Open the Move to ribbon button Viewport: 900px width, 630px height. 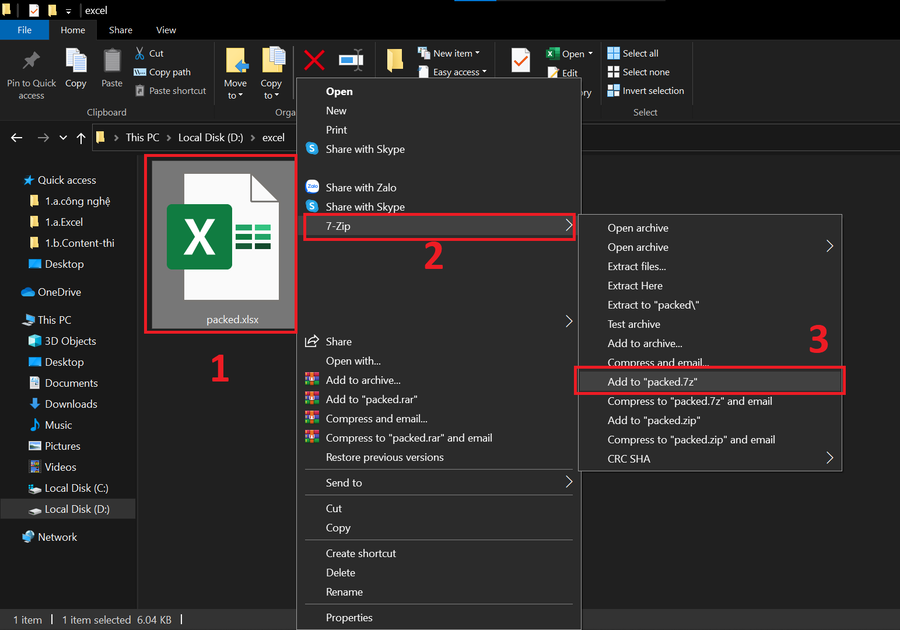point(235,73)
